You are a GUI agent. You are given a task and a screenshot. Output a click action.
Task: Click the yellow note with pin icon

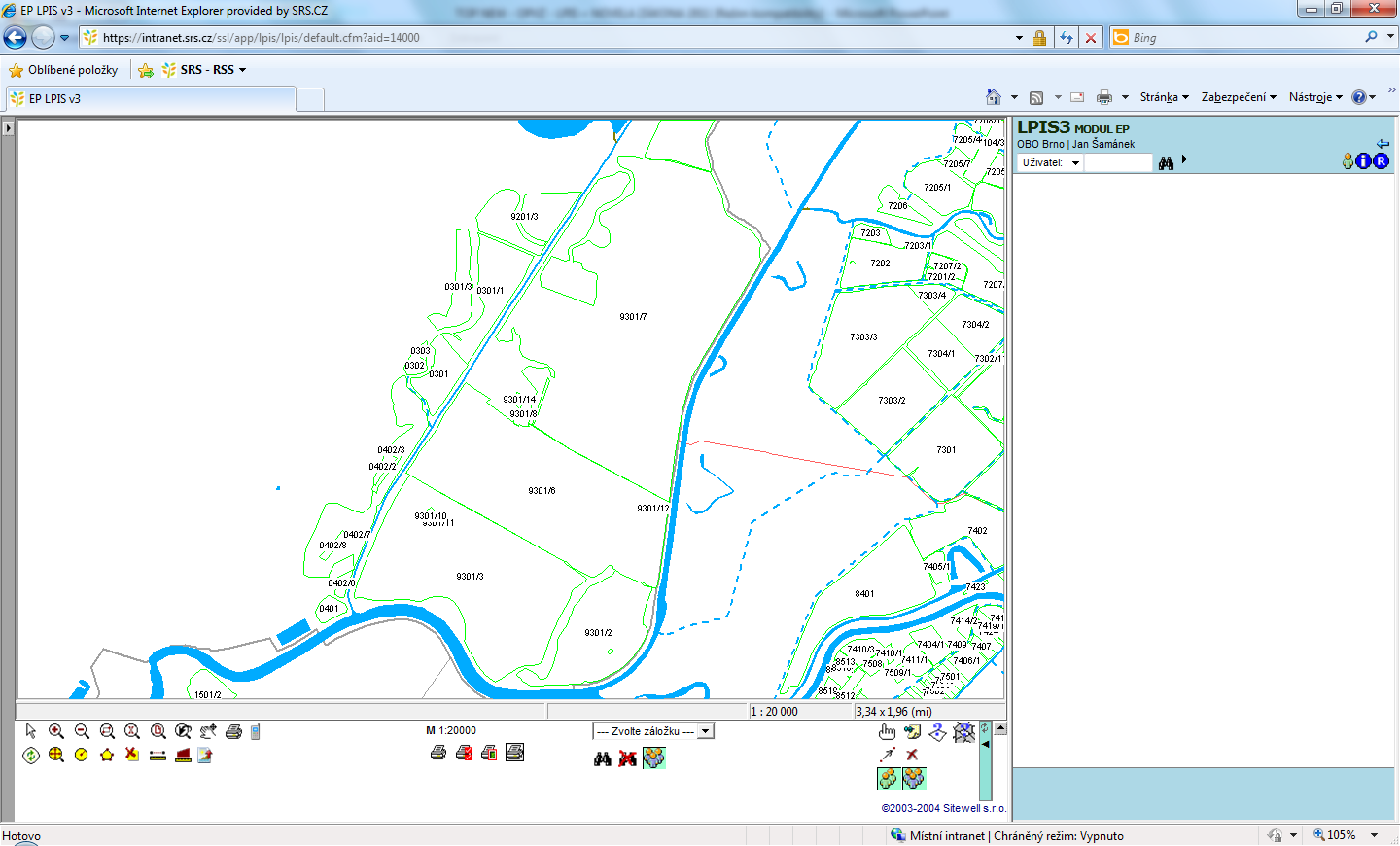[912, 731]
